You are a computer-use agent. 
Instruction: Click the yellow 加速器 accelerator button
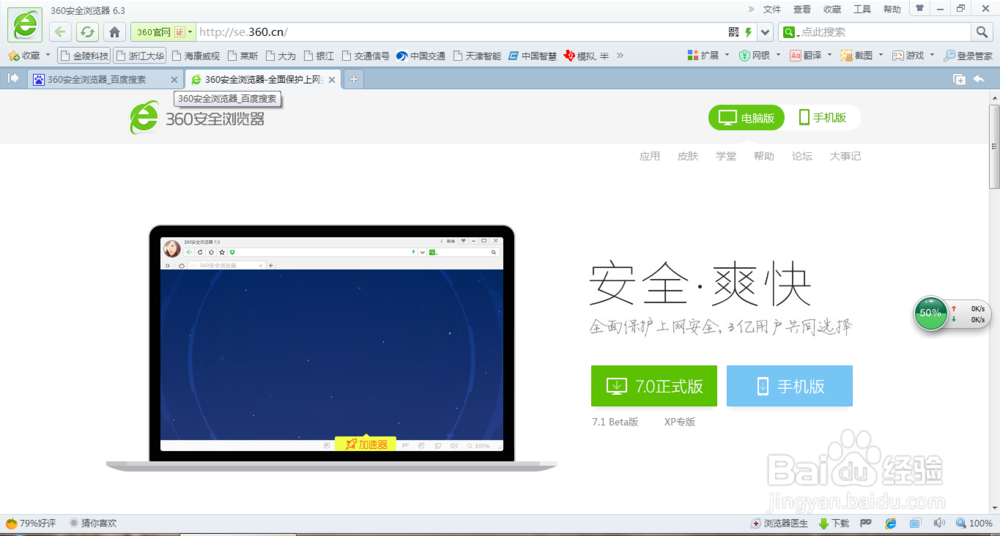click(366, 444)
